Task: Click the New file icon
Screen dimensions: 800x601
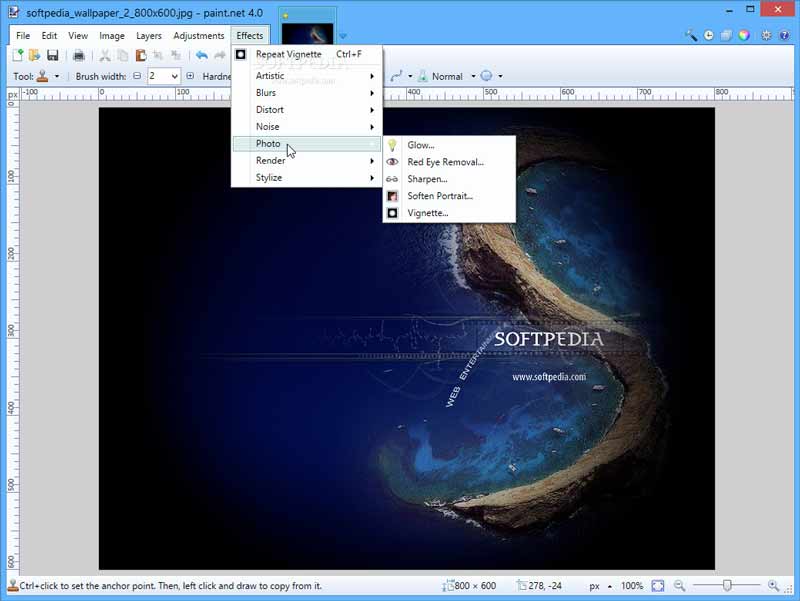Action: 18,55
